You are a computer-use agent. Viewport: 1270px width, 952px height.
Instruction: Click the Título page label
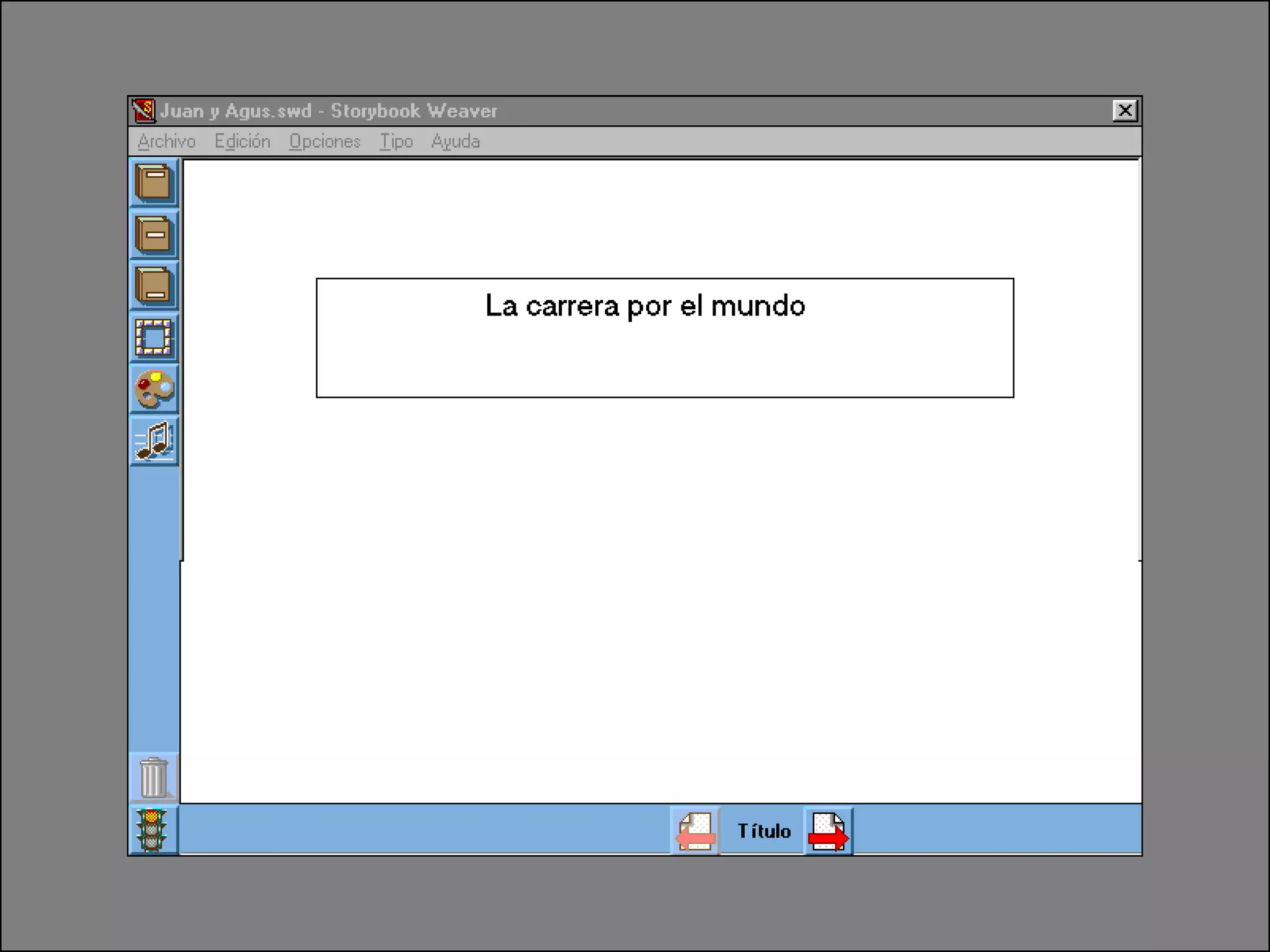coord(763,831)
